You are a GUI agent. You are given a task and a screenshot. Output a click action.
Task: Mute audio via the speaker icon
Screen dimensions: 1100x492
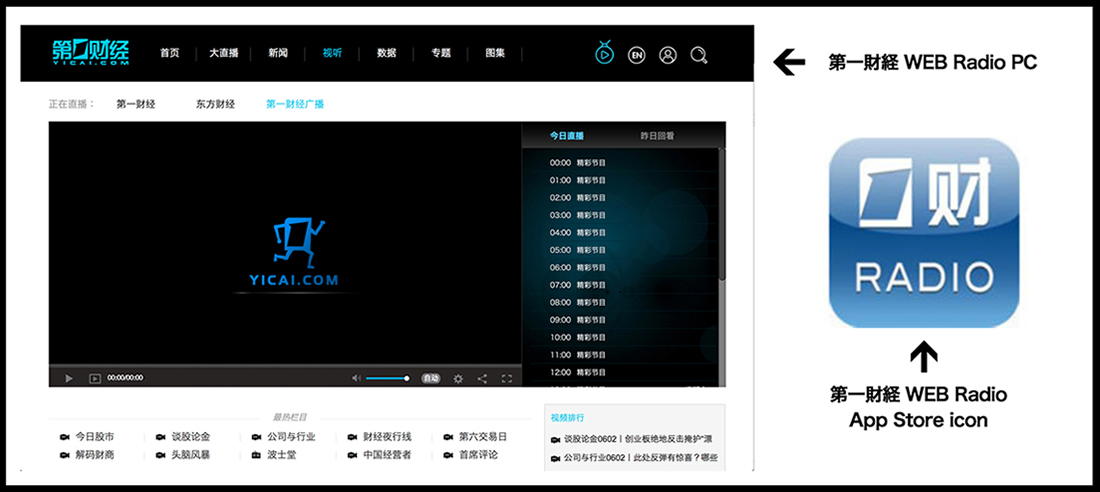pos(356,378)
